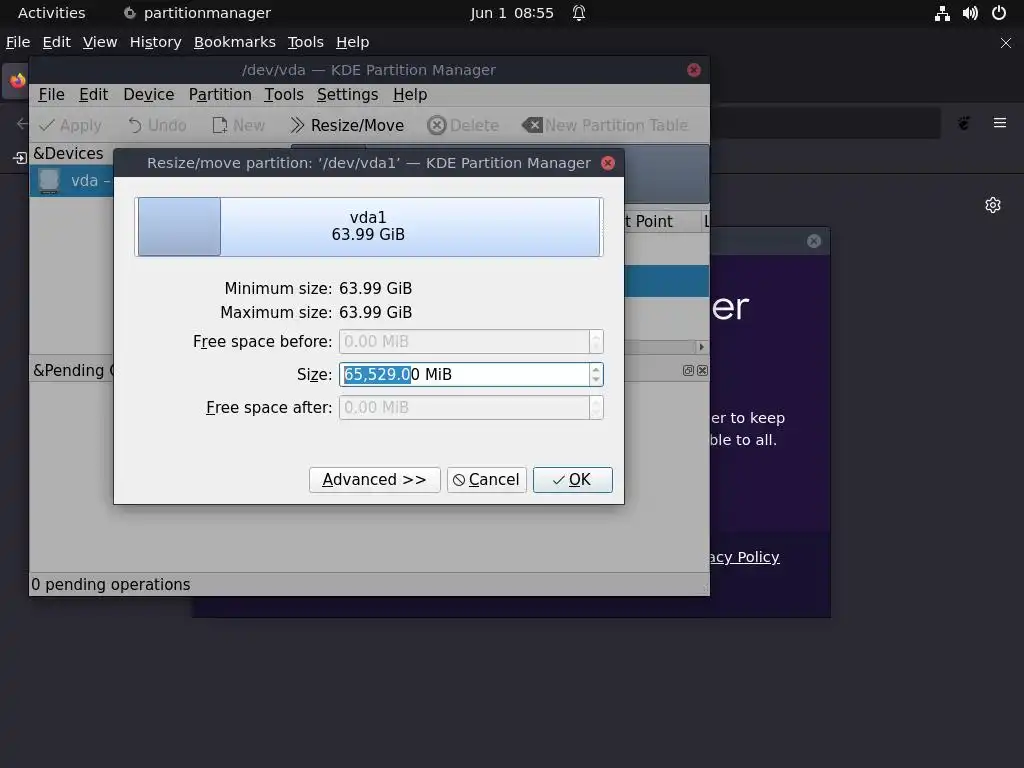Open Firefox History menu
The width and height of the screenshot is (1024, 768).
coord(155,42)
